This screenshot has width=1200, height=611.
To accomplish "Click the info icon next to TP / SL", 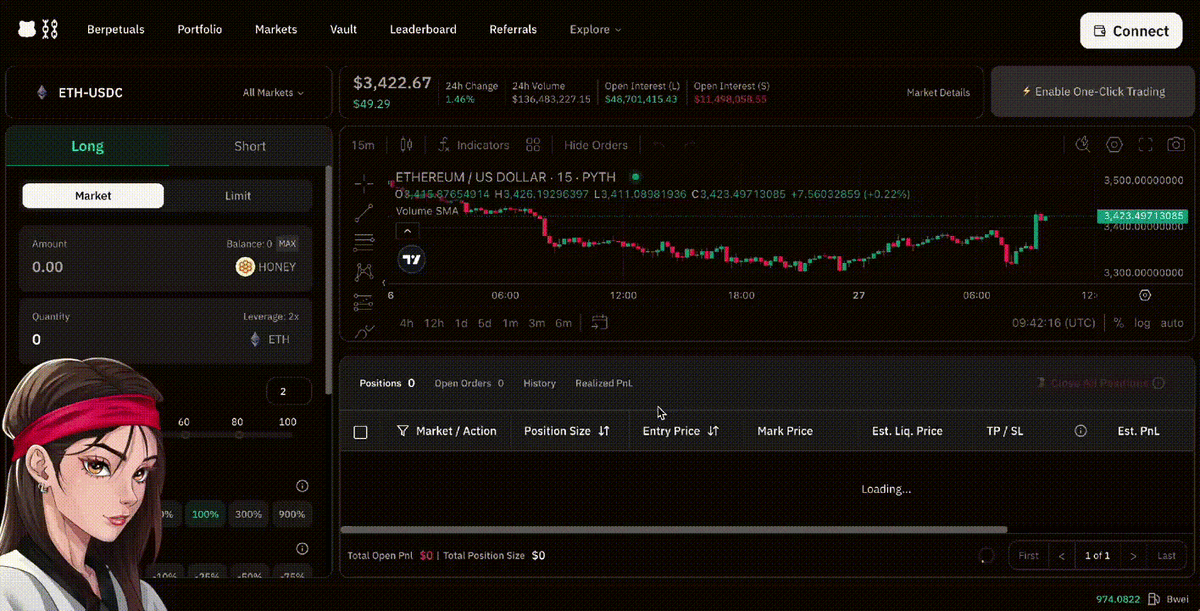I will coord(1080,431).
